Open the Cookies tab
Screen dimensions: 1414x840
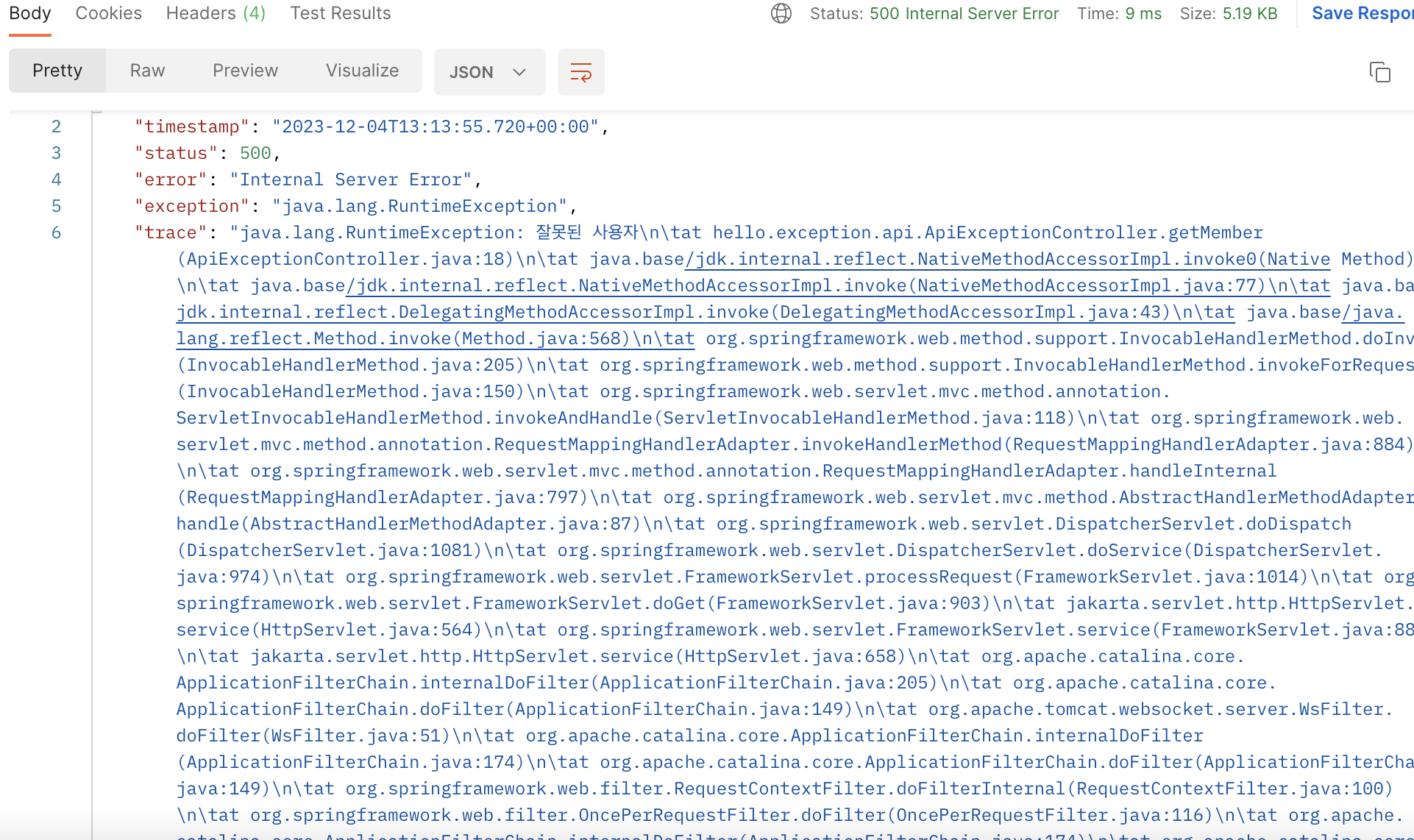(108, 13)
